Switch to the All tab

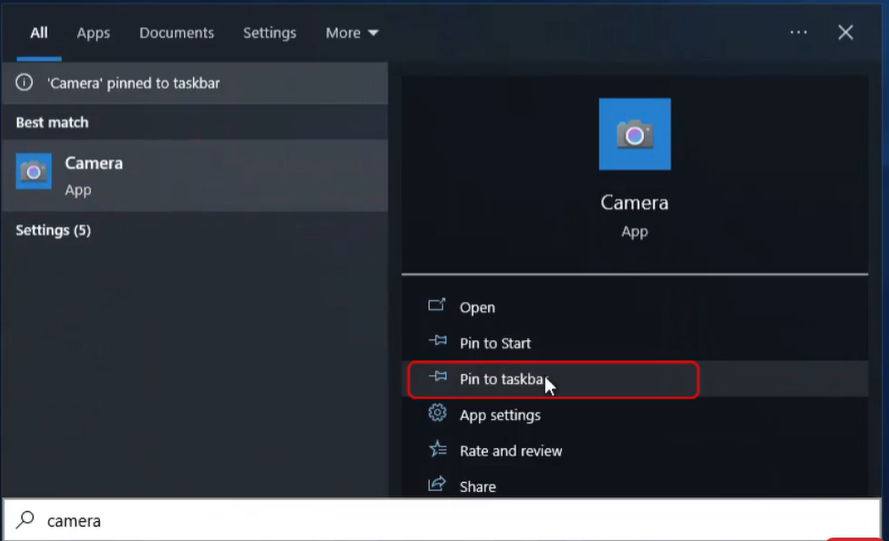point(39,33)
